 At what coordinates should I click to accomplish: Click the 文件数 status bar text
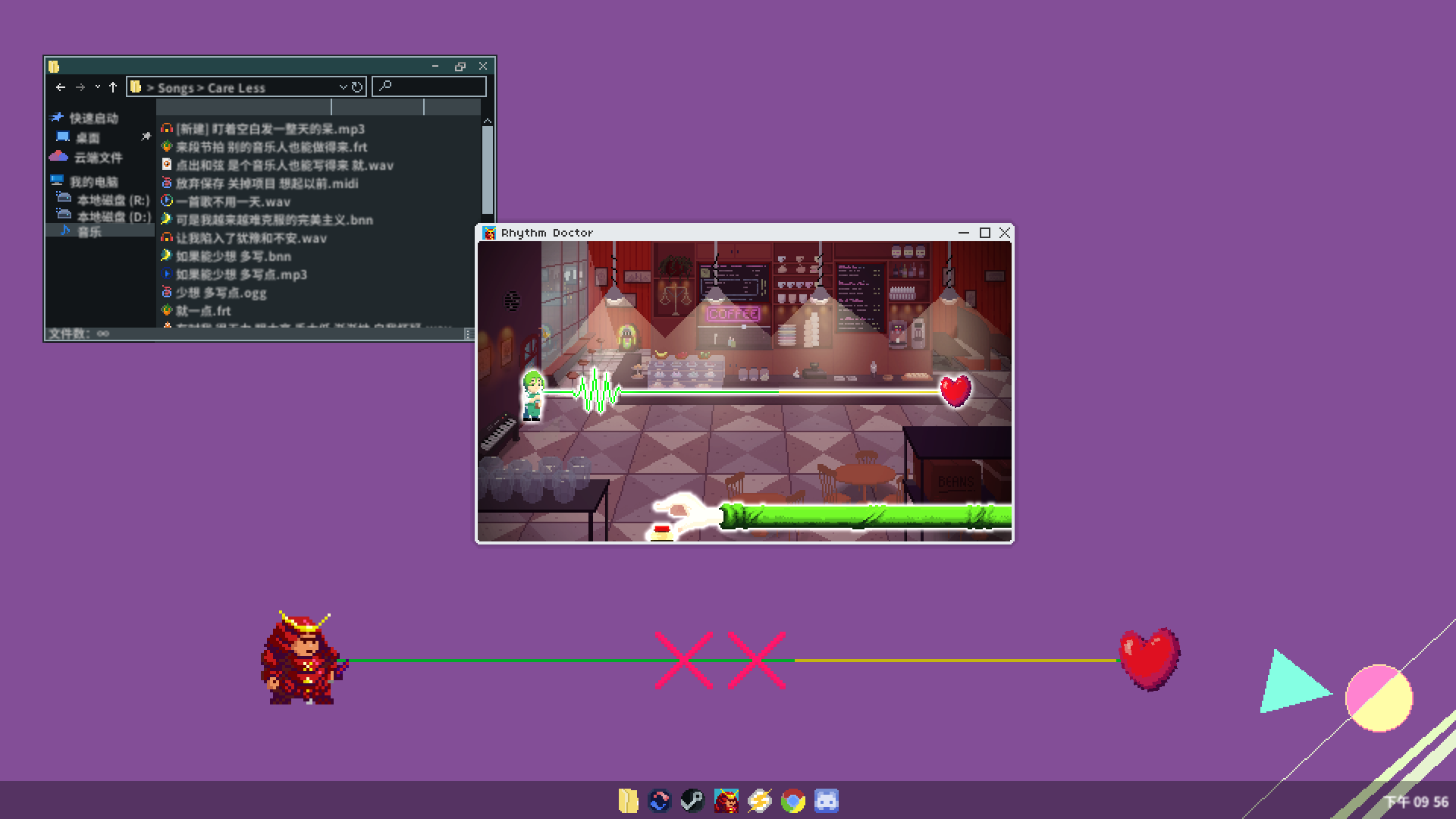tap(79, 334)
